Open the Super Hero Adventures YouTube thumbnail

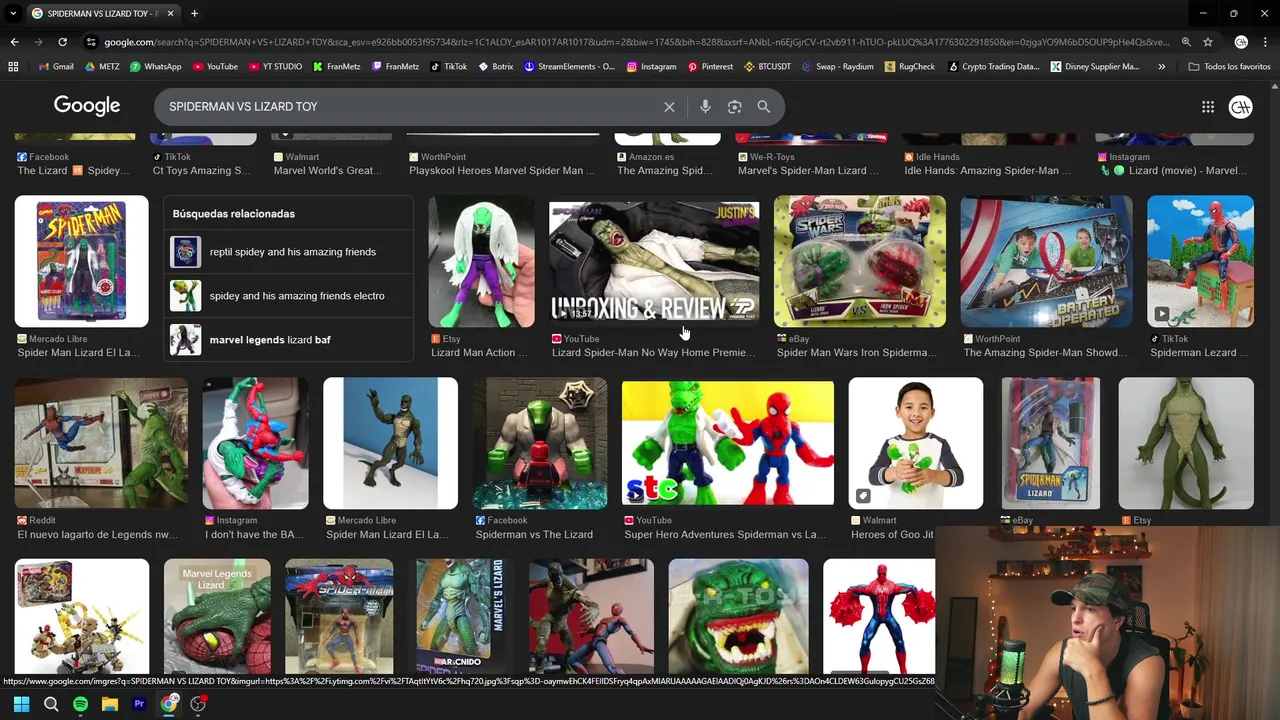click(728, 444)
